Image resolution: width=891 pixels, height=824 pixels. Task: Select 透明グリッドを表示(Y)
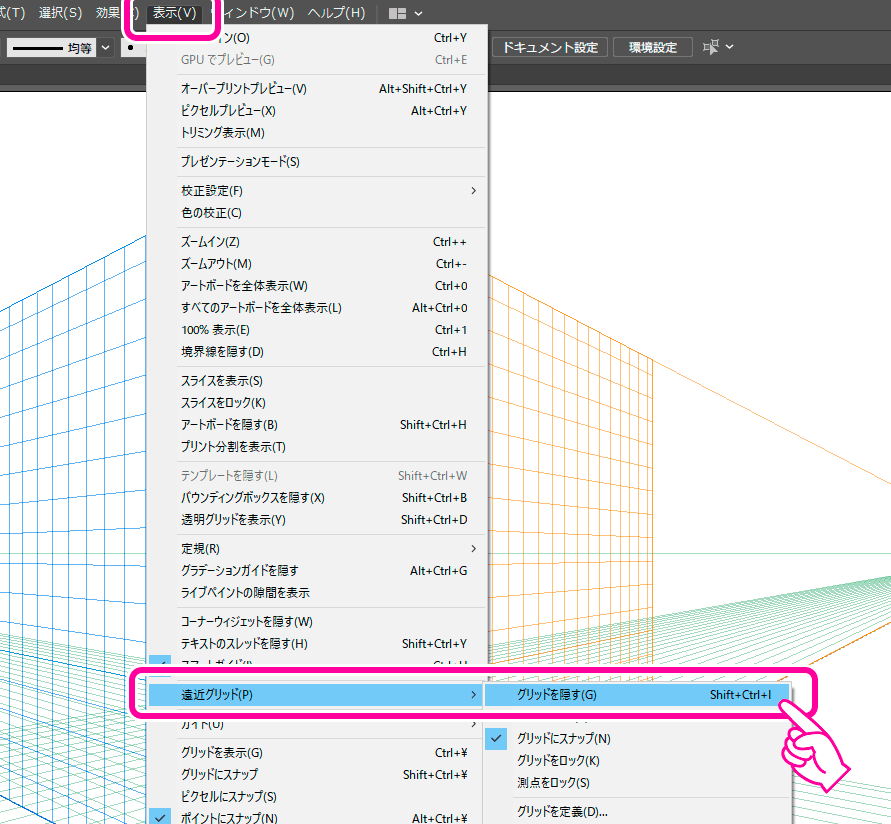tap(317, 520)
